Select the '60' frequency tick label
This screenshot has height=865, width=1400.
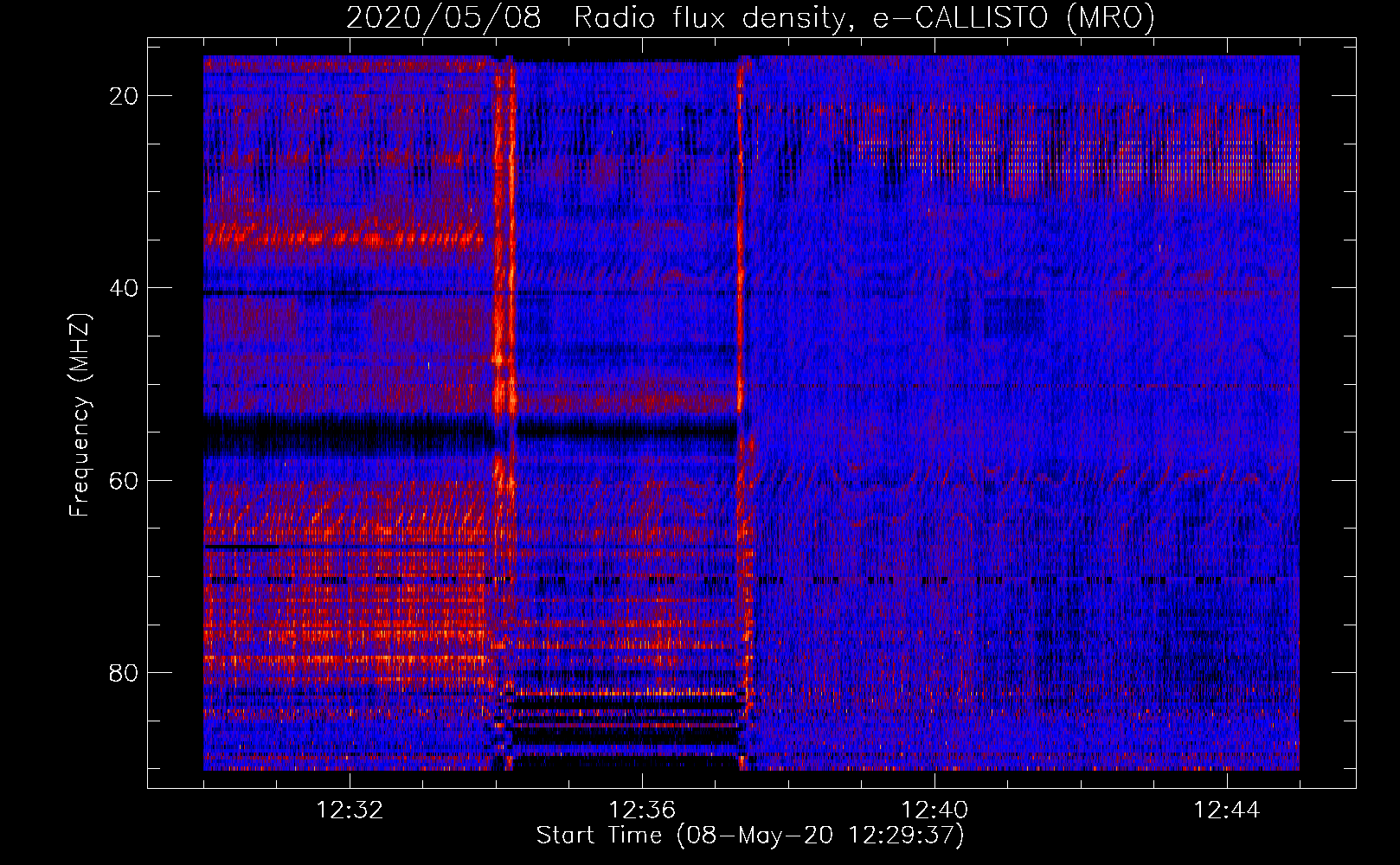(125, 480)
